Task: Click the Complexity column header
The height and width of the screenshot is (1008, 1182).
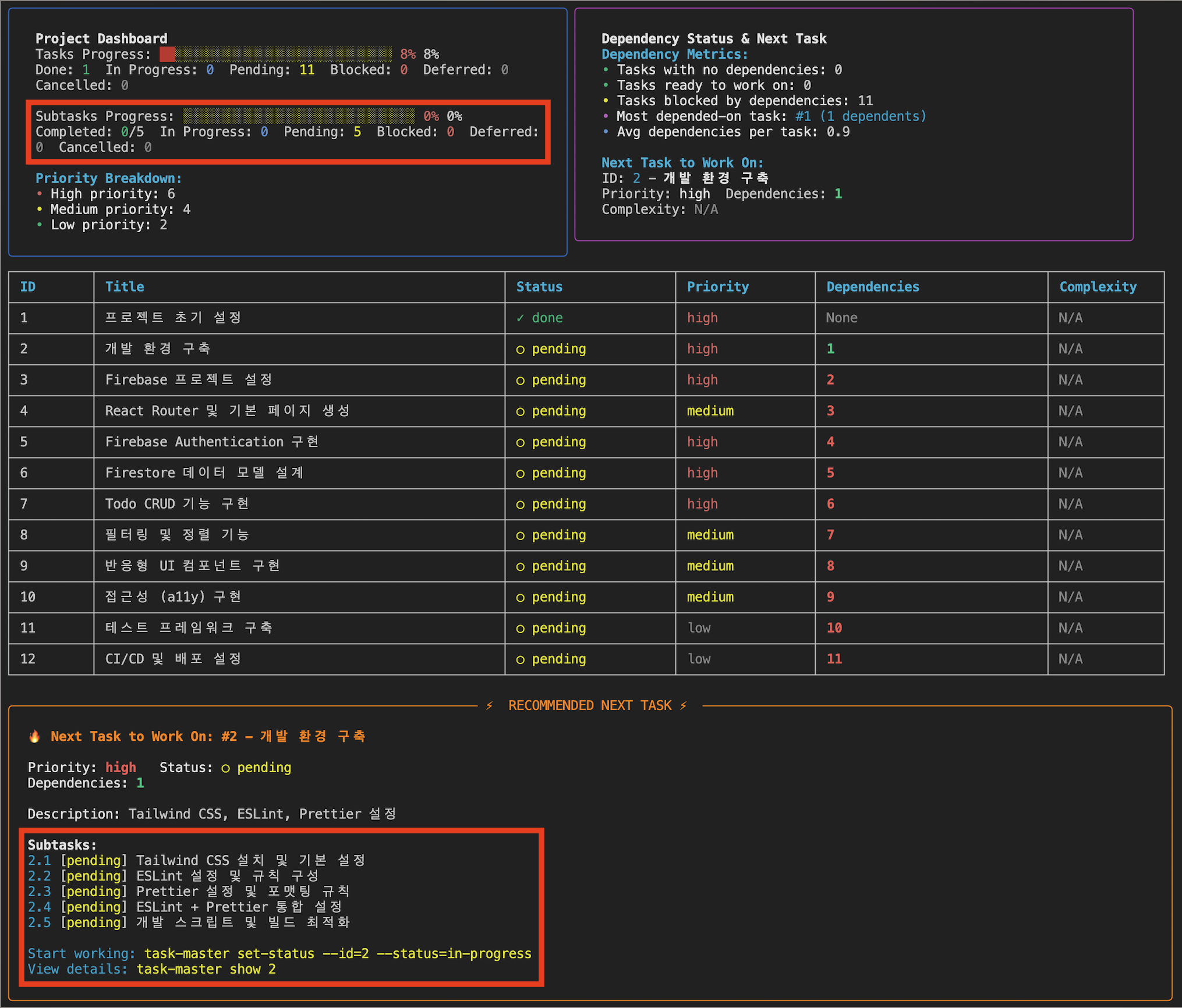Action: (1097, 287)
